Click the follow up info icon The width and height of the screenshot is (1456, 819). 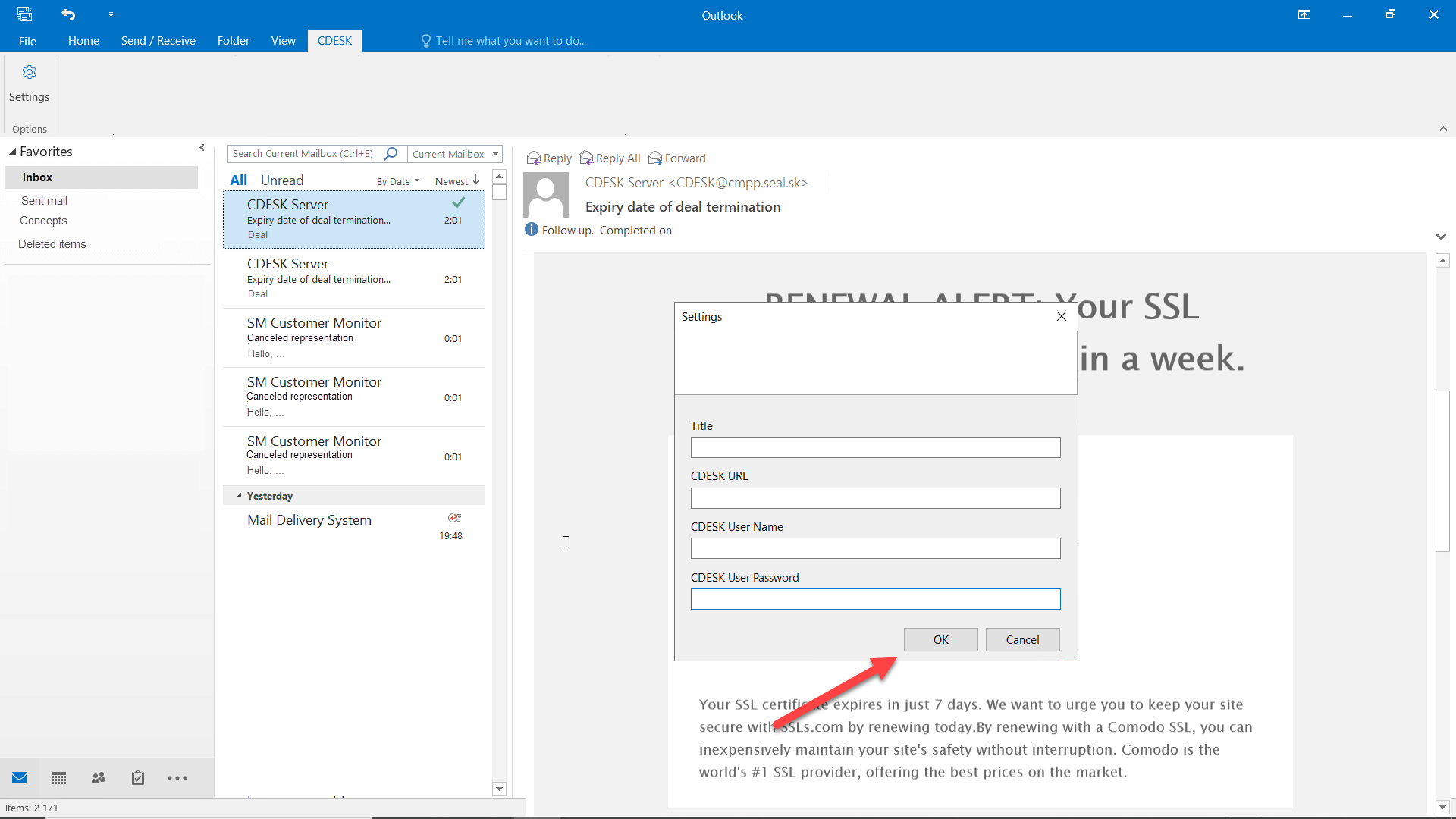pyautogui.click(x=532, y=230)
